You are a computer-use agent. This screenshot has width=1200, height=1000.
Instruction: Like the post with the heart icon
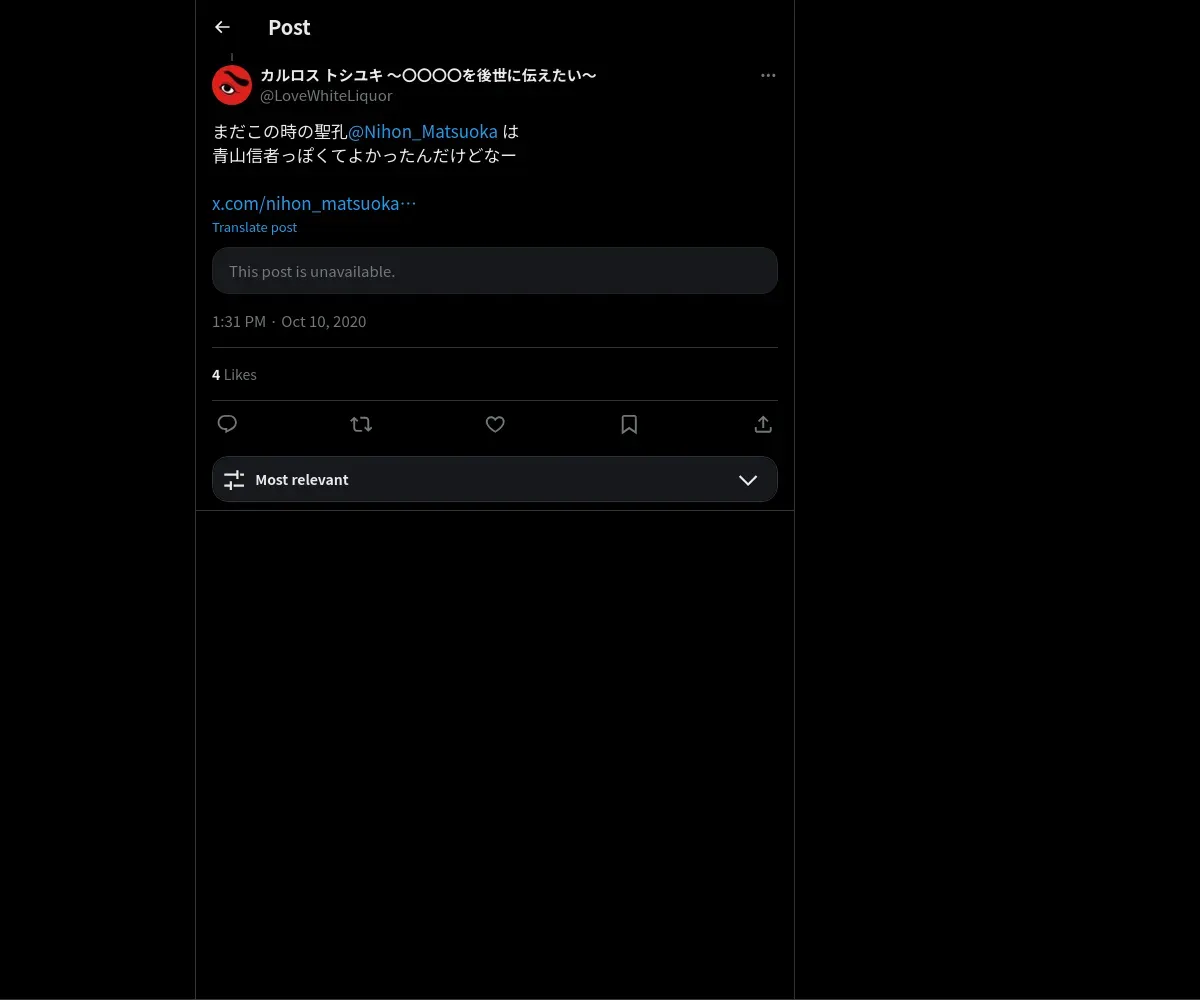[495, 424]
